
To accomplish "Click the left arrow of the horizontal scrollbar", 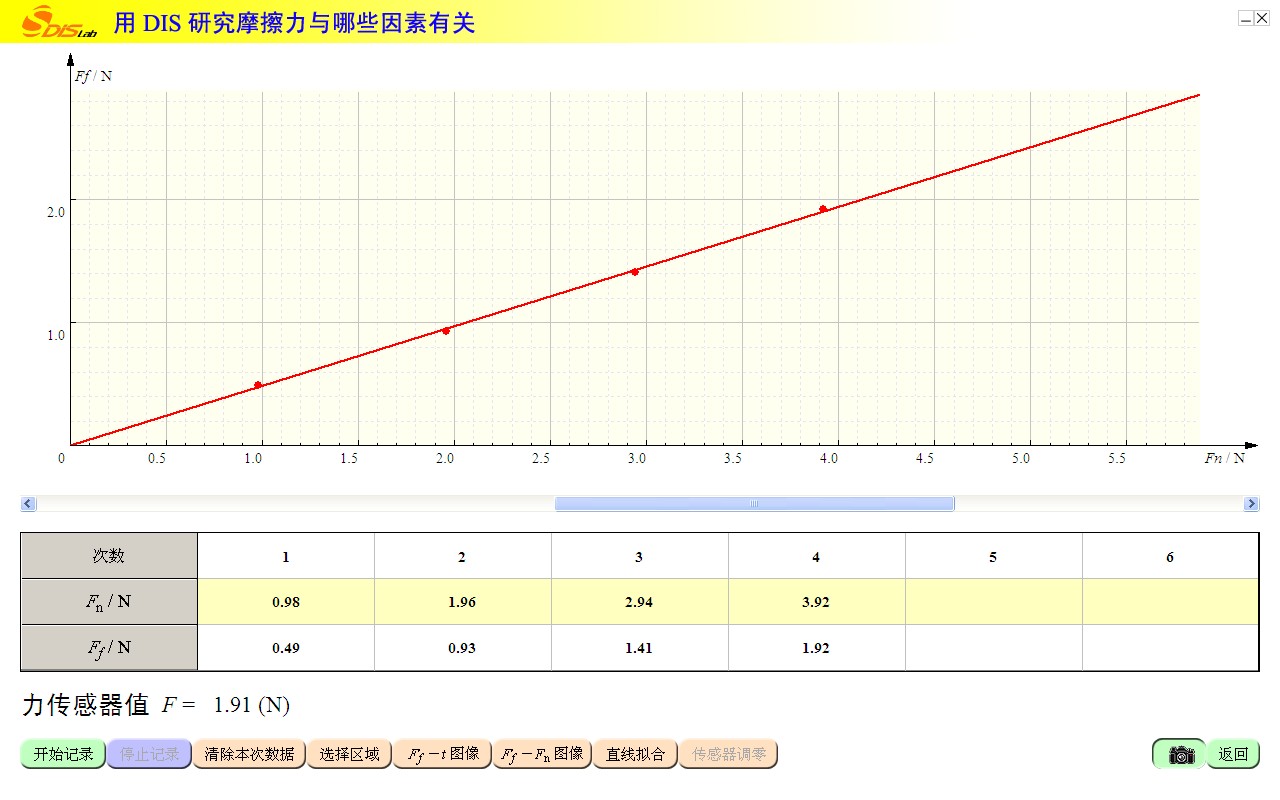I will [x=28, y=504].
